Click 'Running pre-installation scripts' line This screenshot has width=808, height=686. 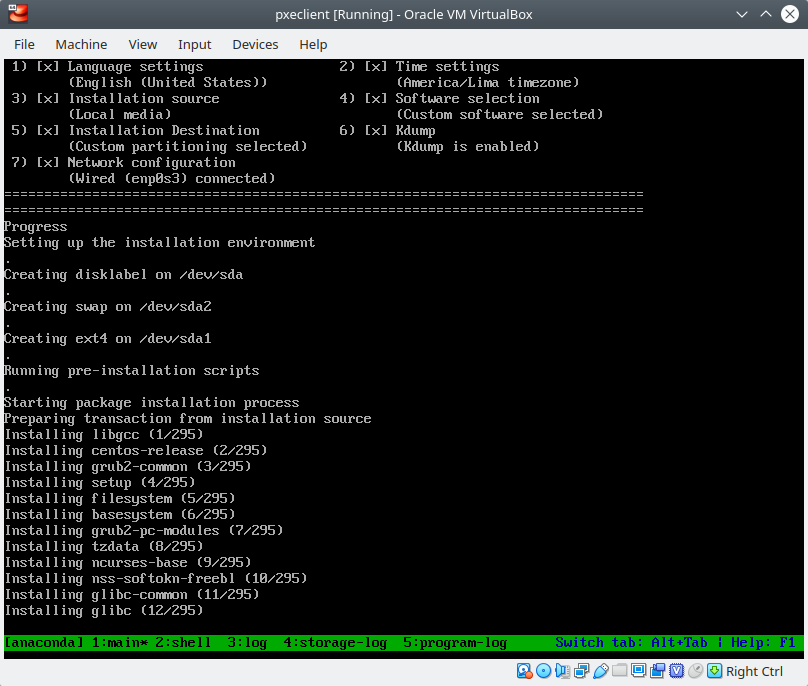pyautogui.click(x=131, y=371)
